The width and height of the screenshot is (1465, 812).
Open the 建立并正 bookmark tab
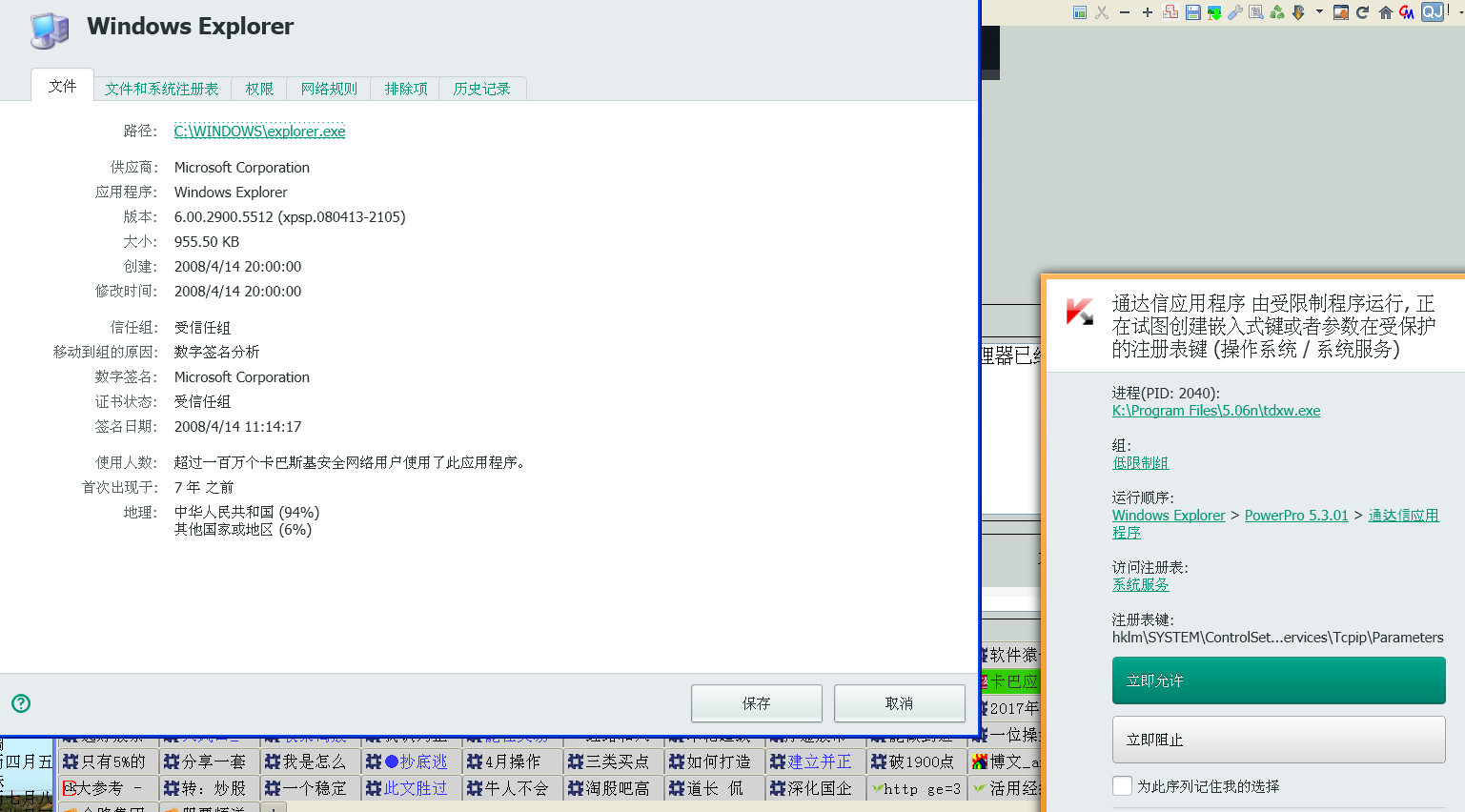816,761
